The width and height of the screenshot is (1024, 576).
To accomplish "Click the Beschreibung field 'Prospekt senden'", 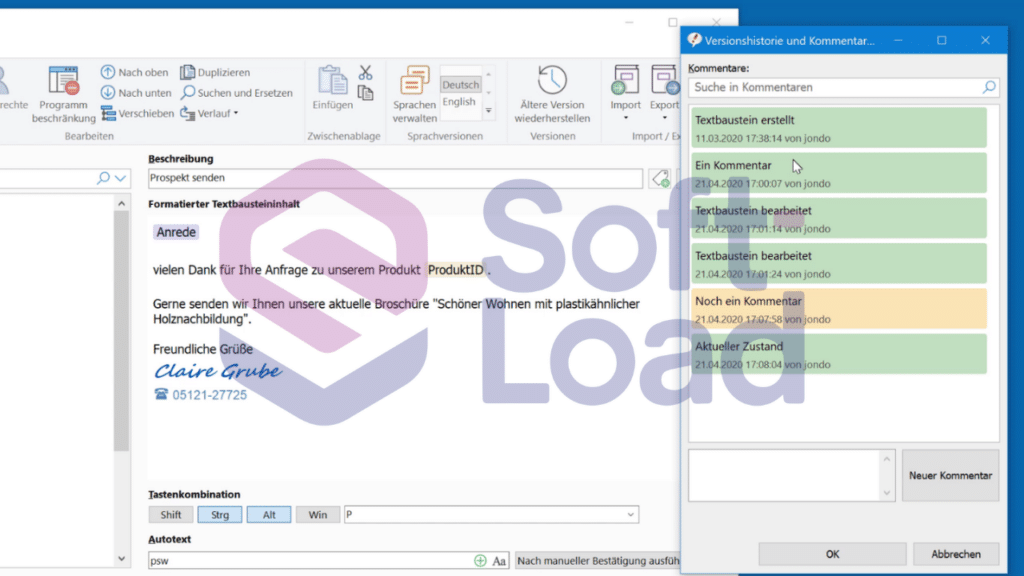I will [395, 178].
